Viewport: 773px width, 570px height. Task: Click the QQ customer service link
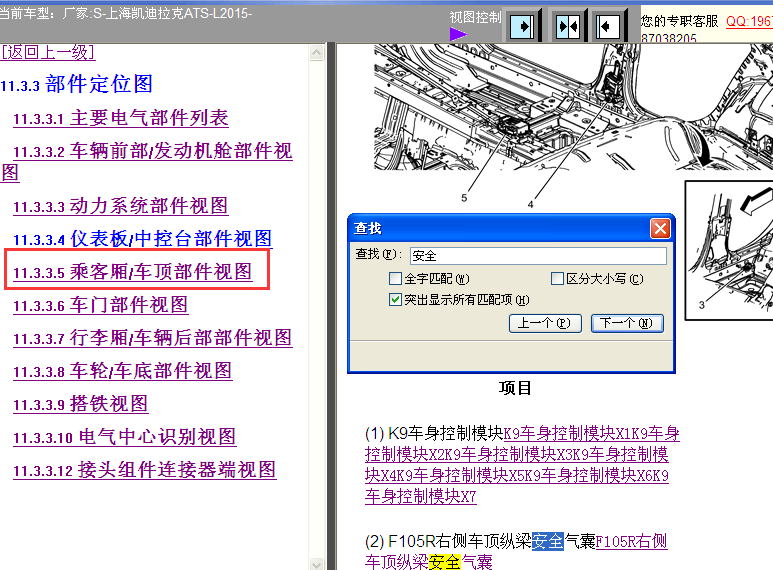[x=749, y=21]
